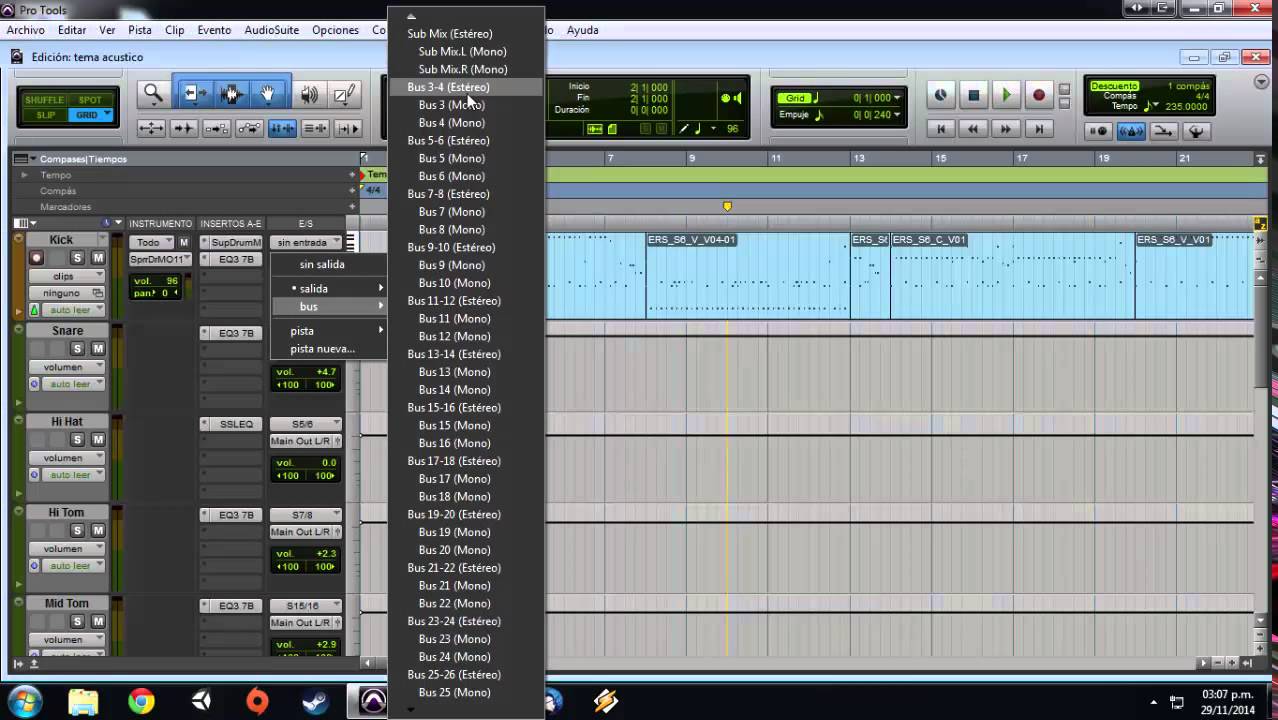Record-enable the Kick track
1278x720 pixels.
37,258
